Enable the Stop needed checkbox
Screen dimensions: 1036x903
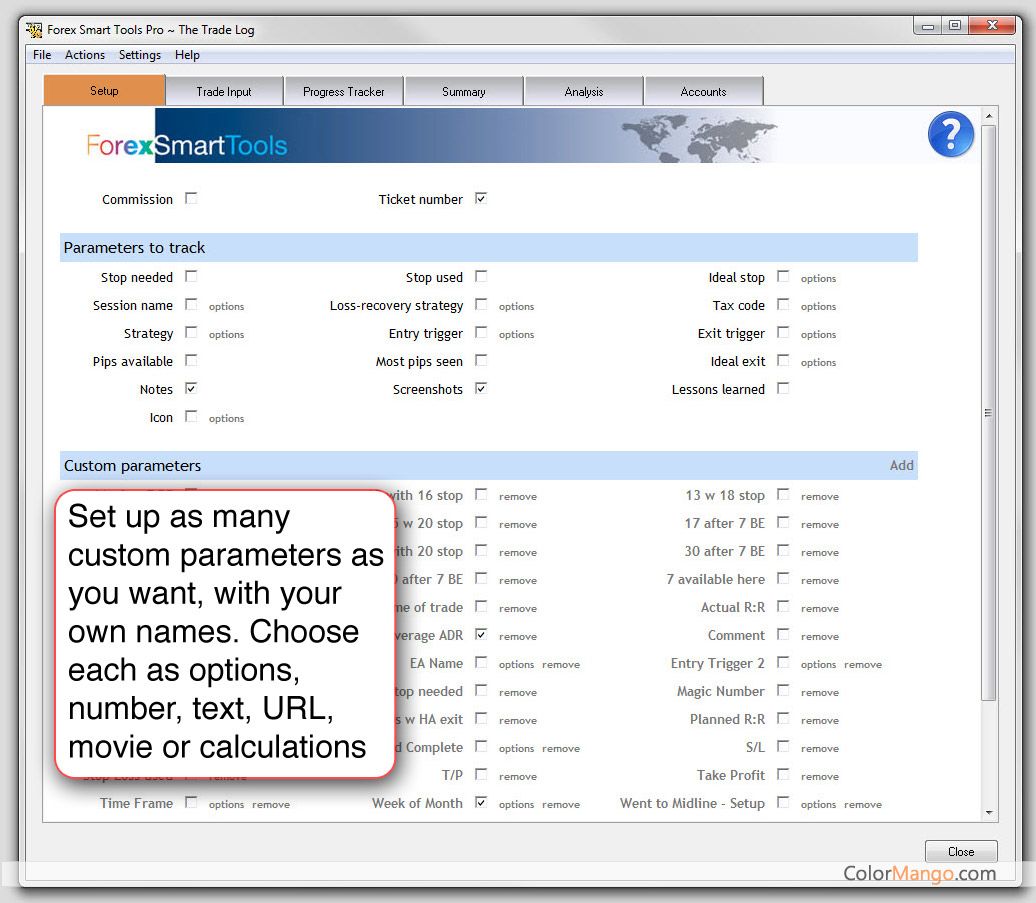click(191, 276)
